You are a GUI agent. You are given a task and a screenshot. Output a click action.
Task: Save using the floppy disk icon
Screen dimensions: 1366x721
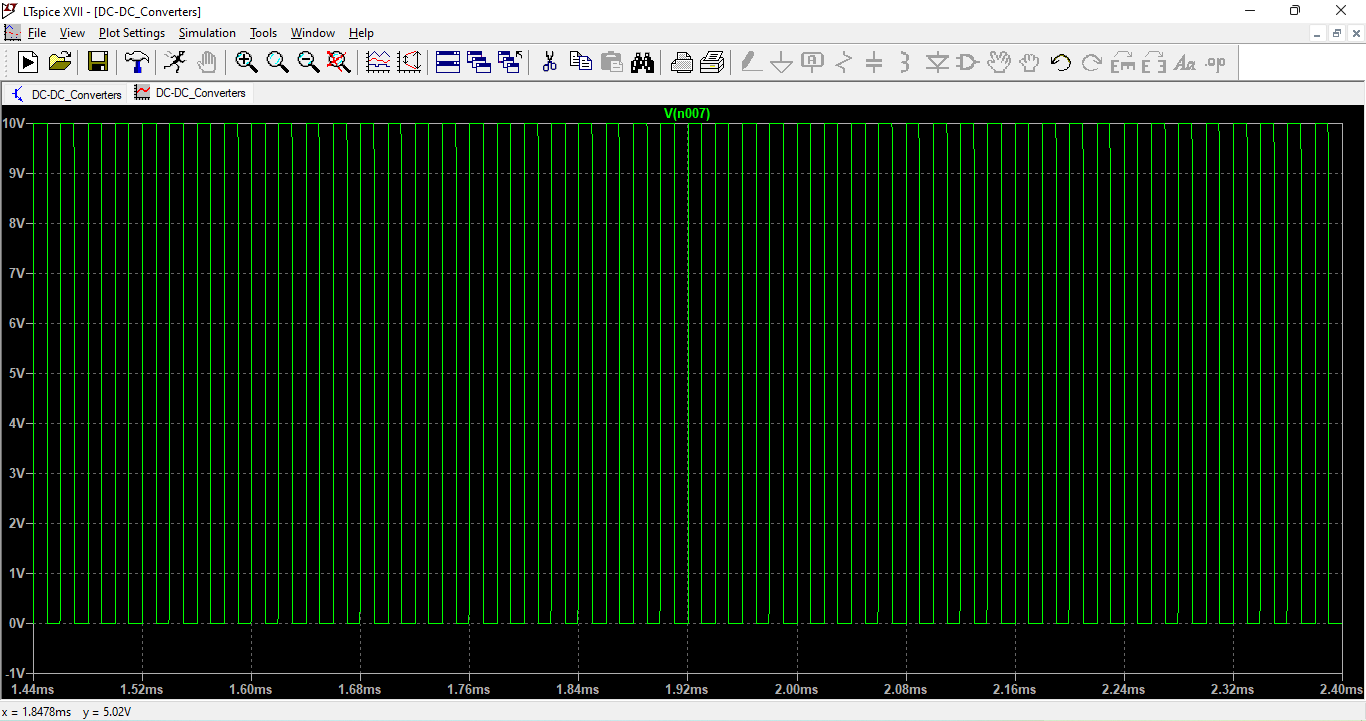click(98, 63)
